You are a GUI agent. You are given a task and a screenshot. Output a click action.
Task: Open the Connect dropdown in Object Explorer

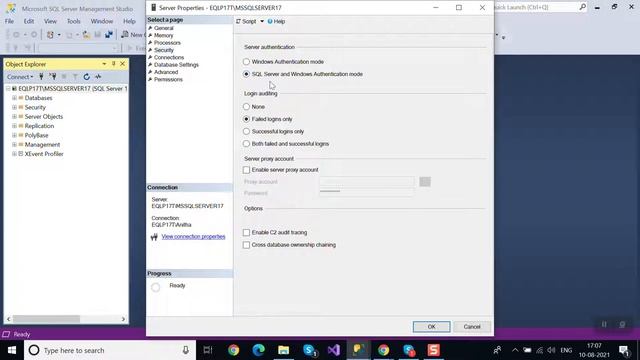(20, 77)
